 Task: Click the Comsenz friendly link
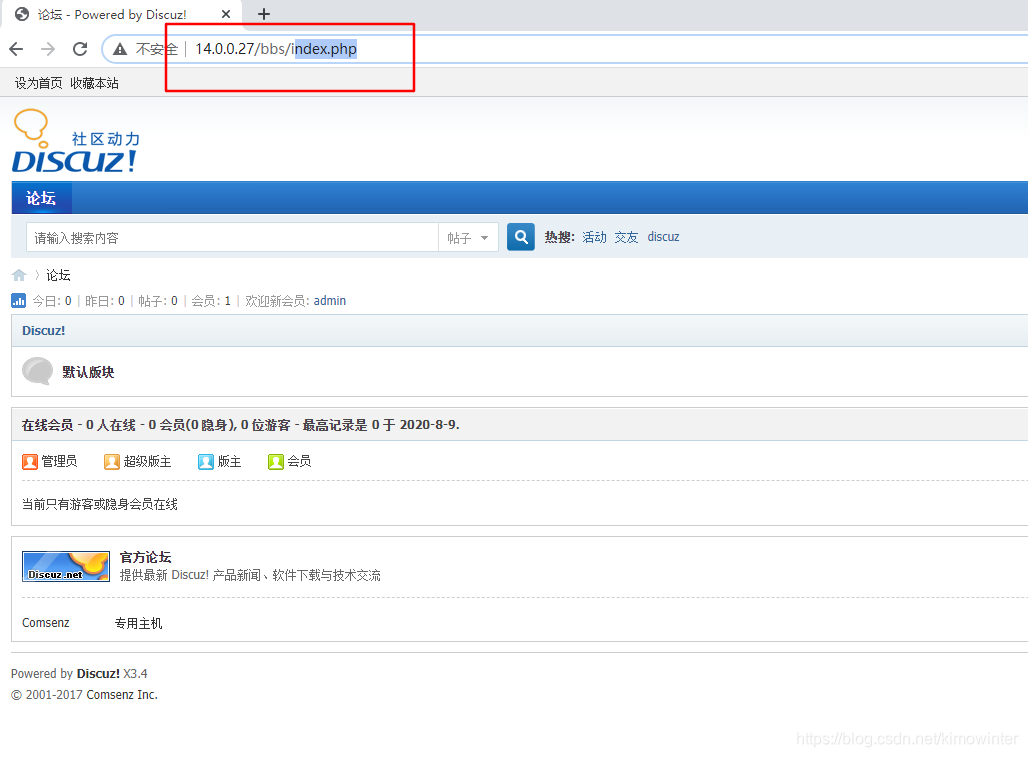pyautogui.click(x=45, y=623)
